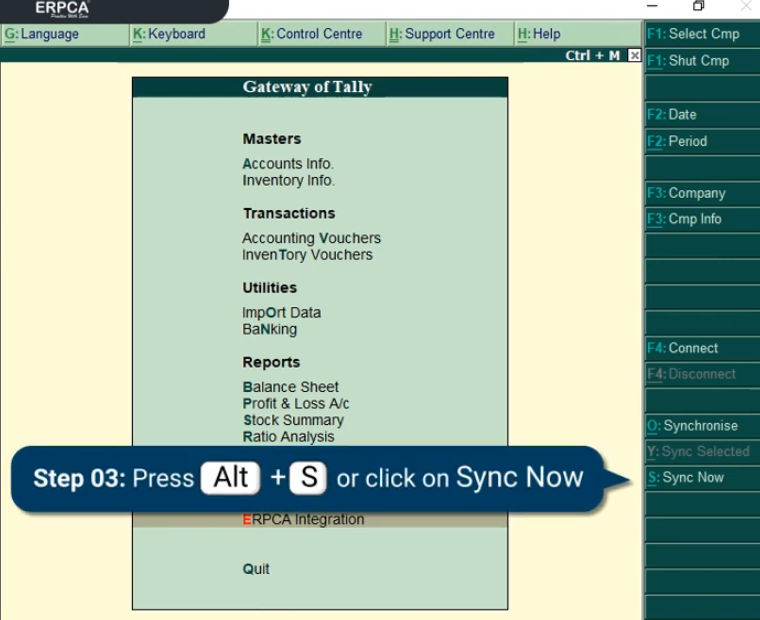The height and width of the screenshot is (620, 760).
Task: Click the Gateway of Tally title
Action: click(x=307, y=87)
